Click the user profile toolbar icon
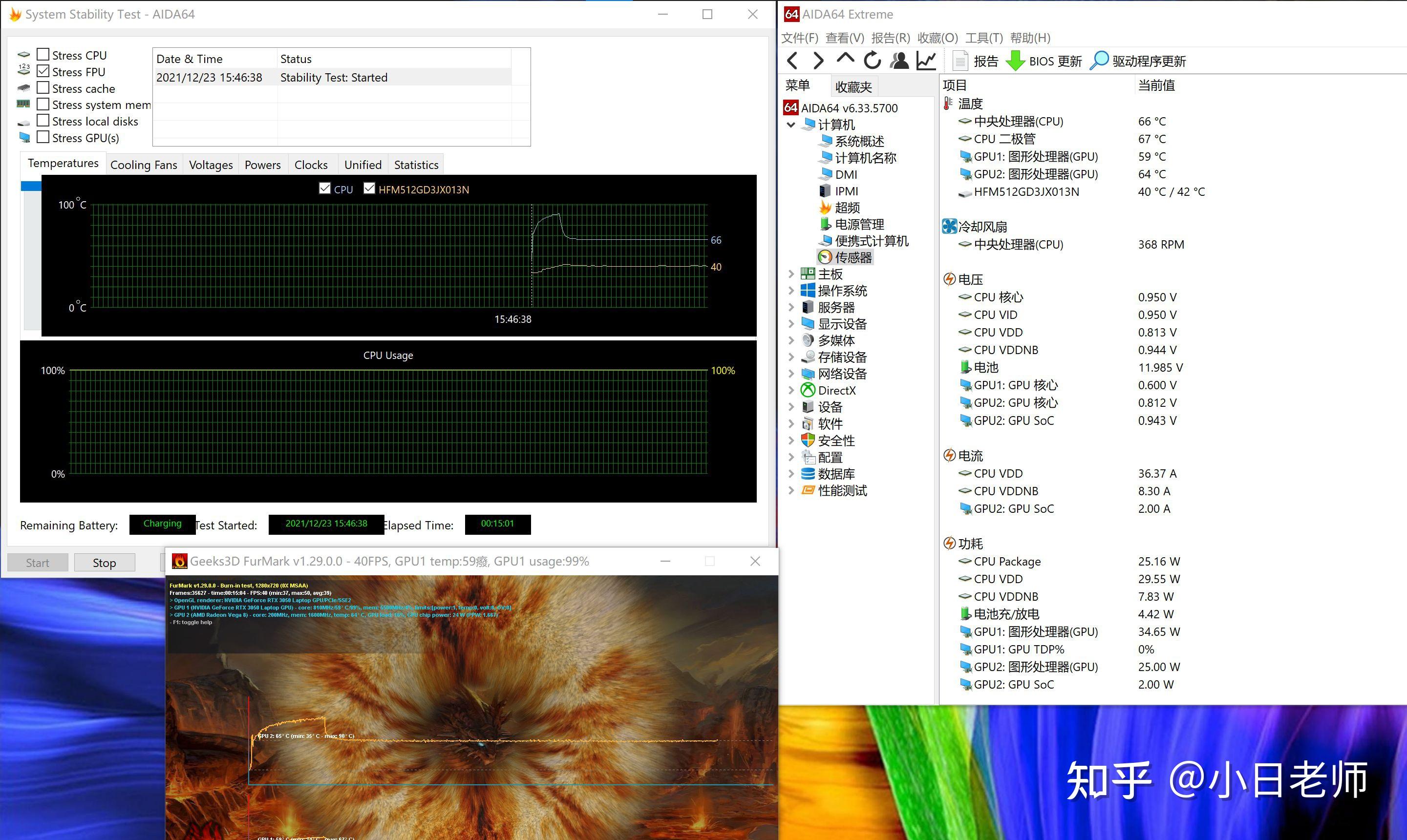The height and width of the screenshot is (840, 1407). [x=899, y=61]
